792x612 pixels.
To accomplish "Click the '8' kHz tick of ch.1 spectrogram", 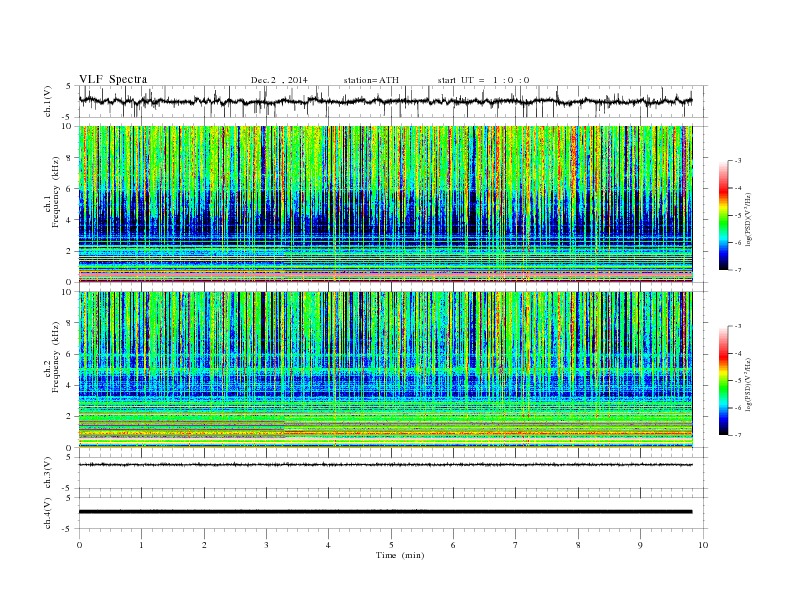I will tap(69, 158).
